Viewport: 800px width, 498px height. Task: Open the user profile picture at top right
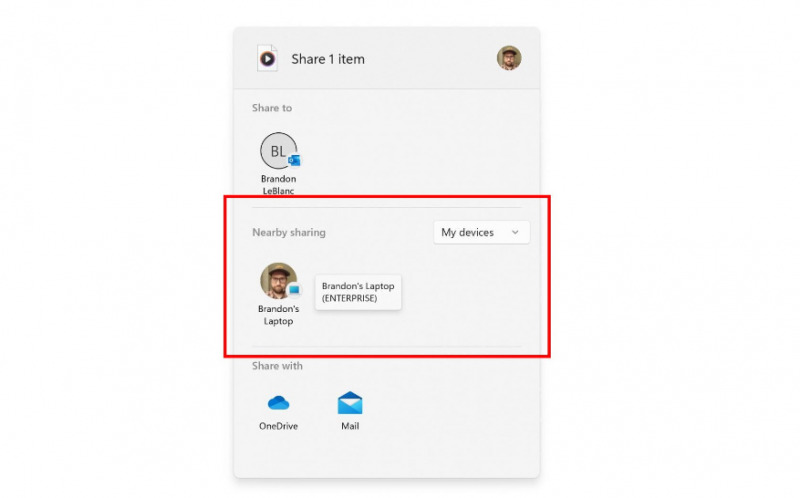pos(509,58)
